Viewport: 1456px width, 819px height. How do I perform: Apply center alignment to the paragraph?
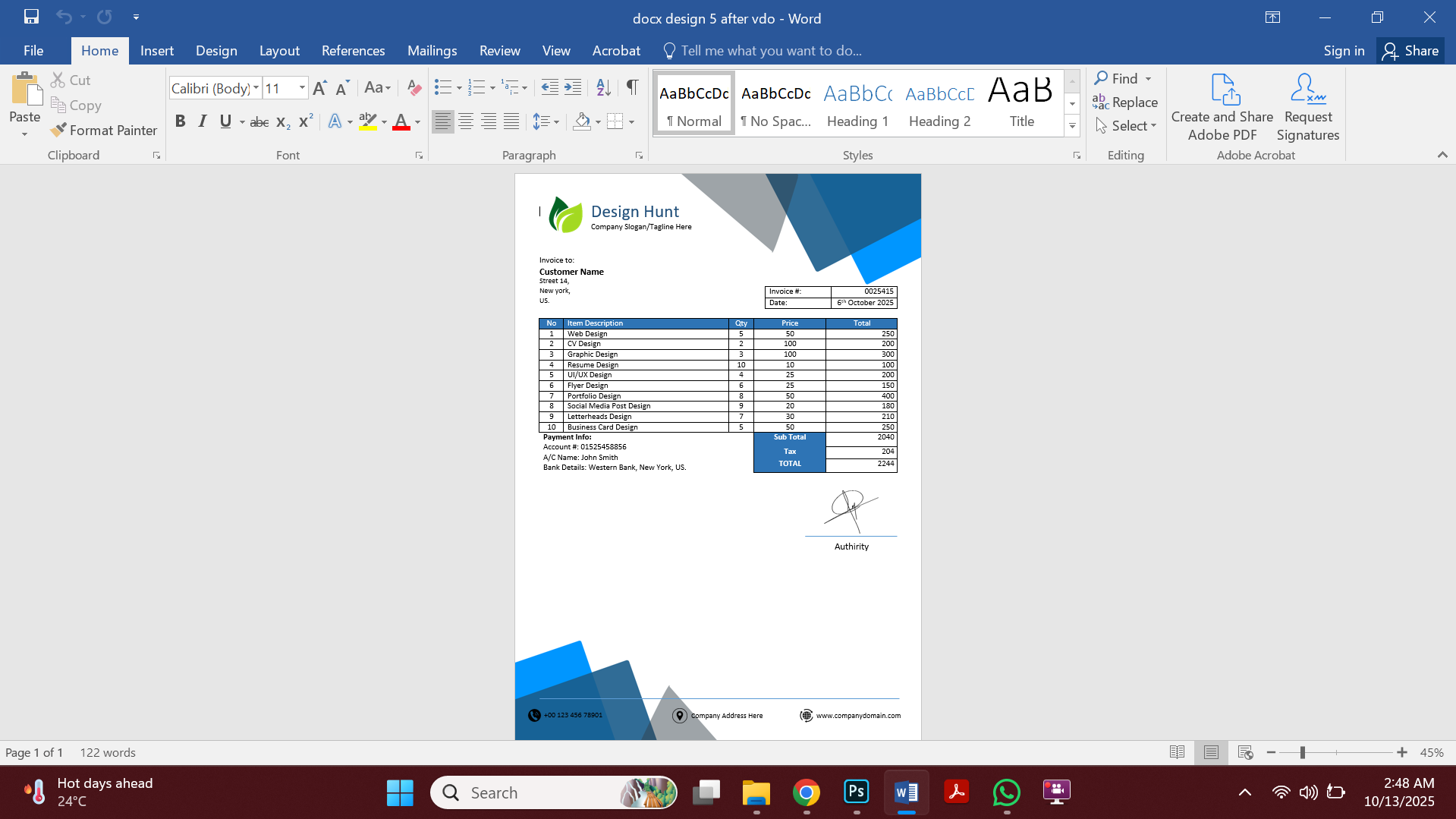pos(466,121)
